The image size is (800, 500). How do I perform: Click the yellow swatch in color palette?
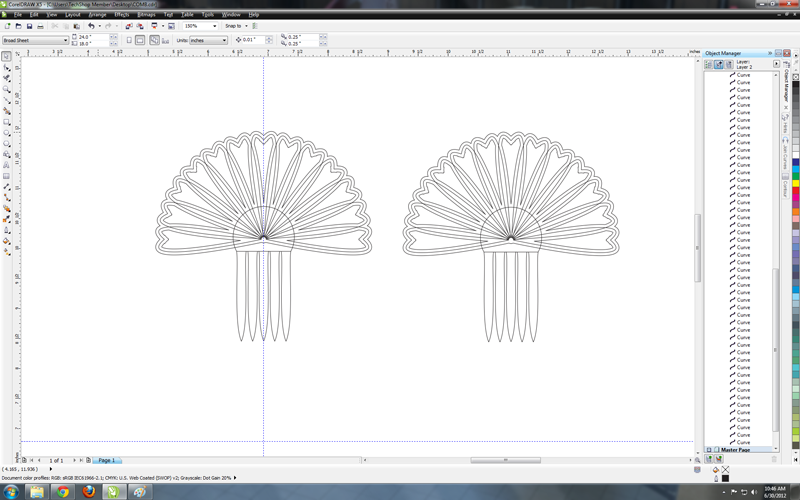pos(795,183)
